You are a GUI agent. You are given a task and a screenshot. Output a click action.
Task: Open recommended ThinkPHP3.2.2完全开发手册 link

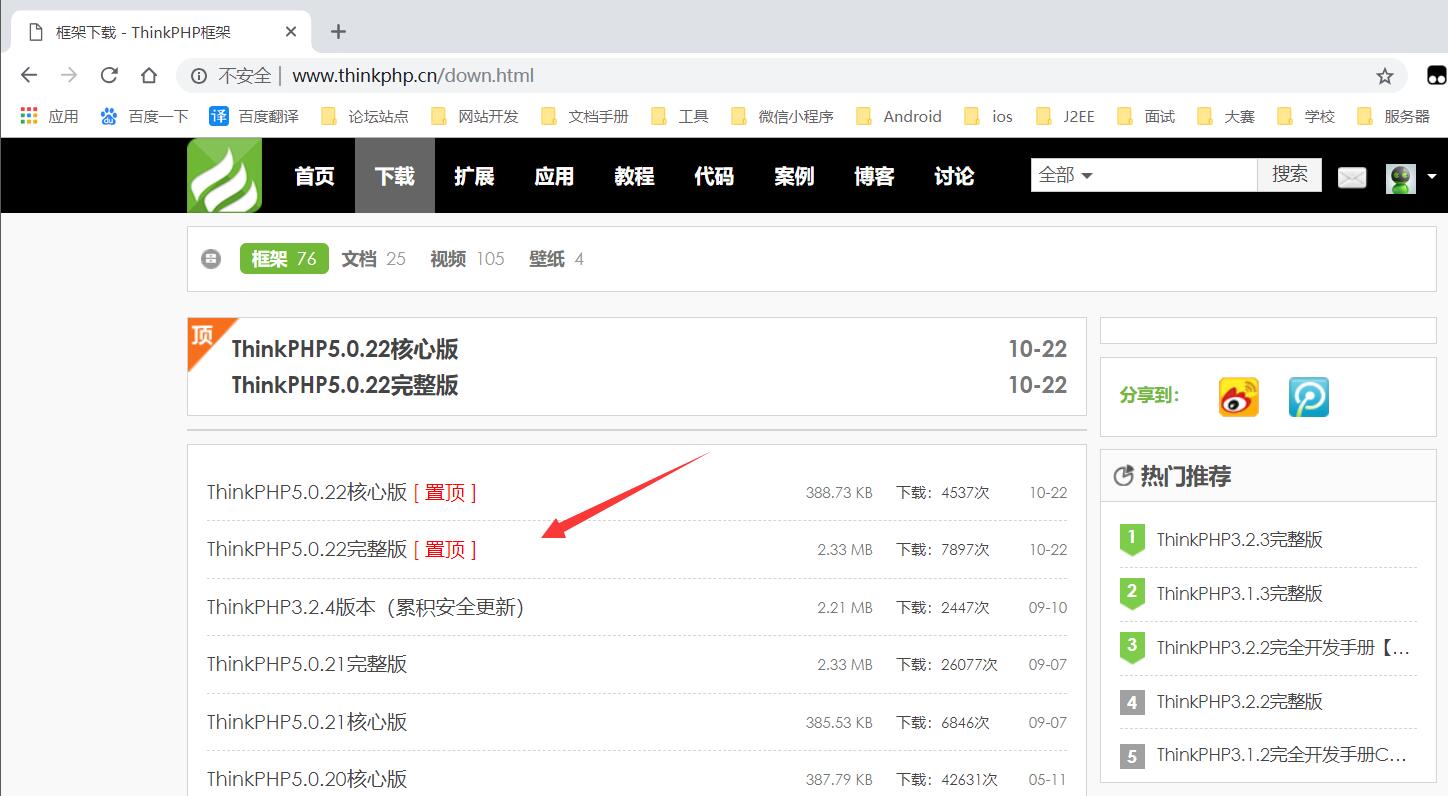(x=1284, y=647)
